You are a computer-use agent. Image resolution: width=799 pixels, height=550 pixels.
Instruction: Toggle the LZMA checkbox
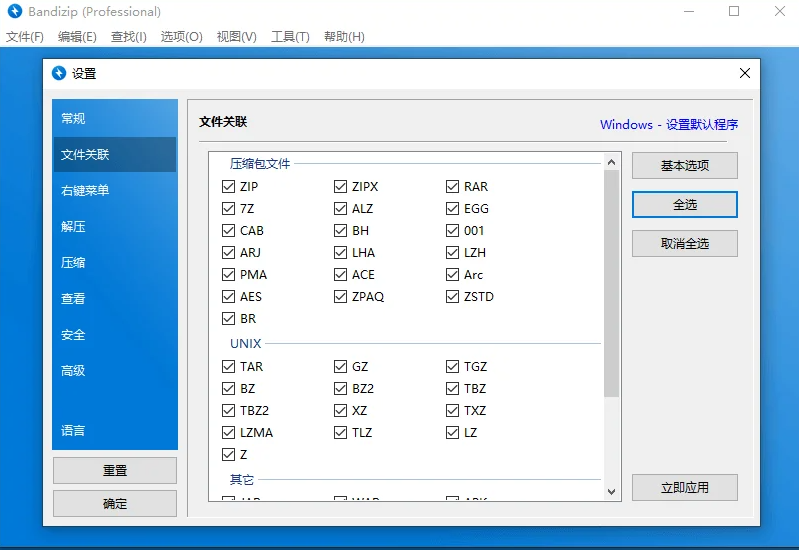[228, 432]
